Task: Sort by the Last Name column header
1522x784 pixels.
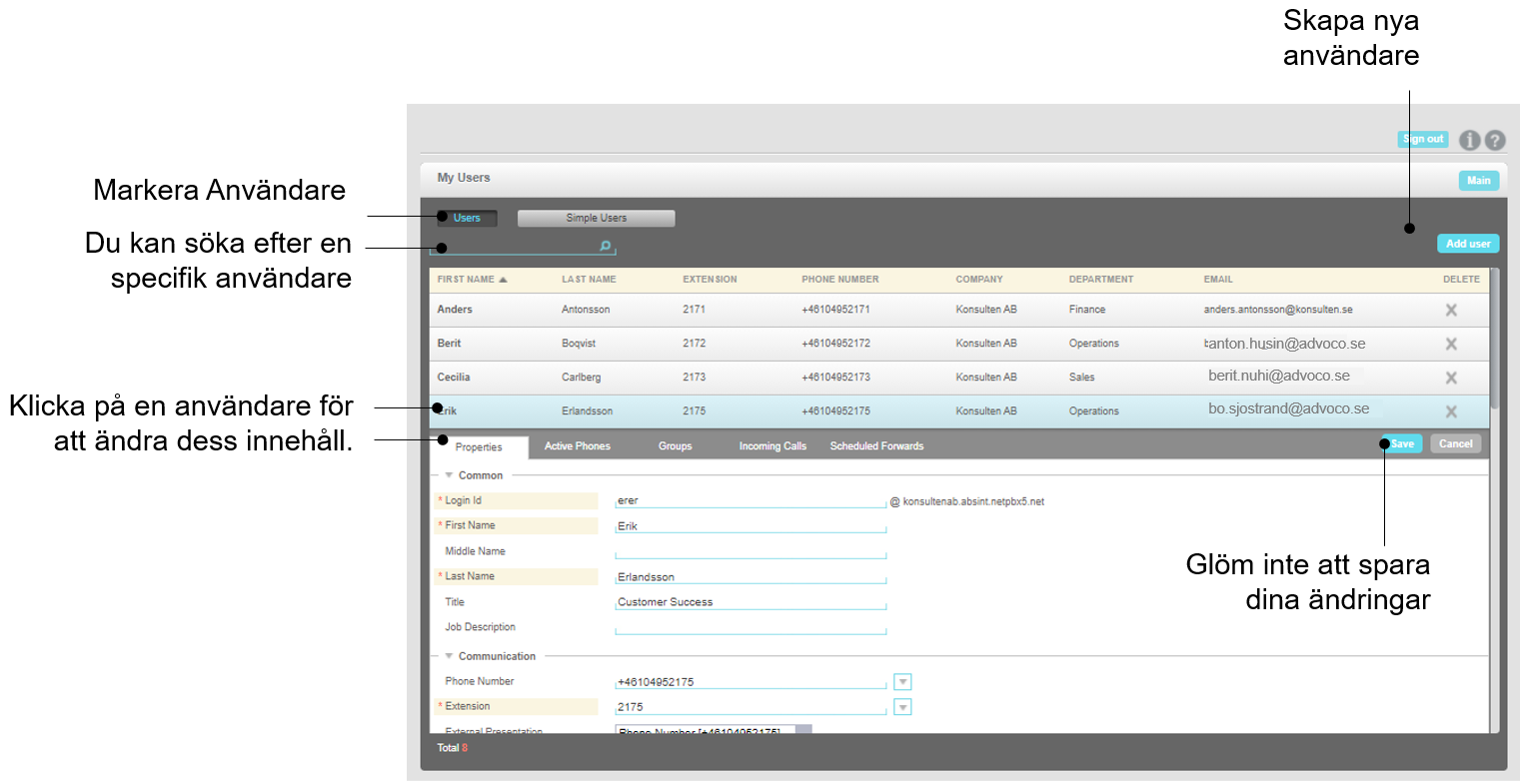Action: tap(589, 280)
